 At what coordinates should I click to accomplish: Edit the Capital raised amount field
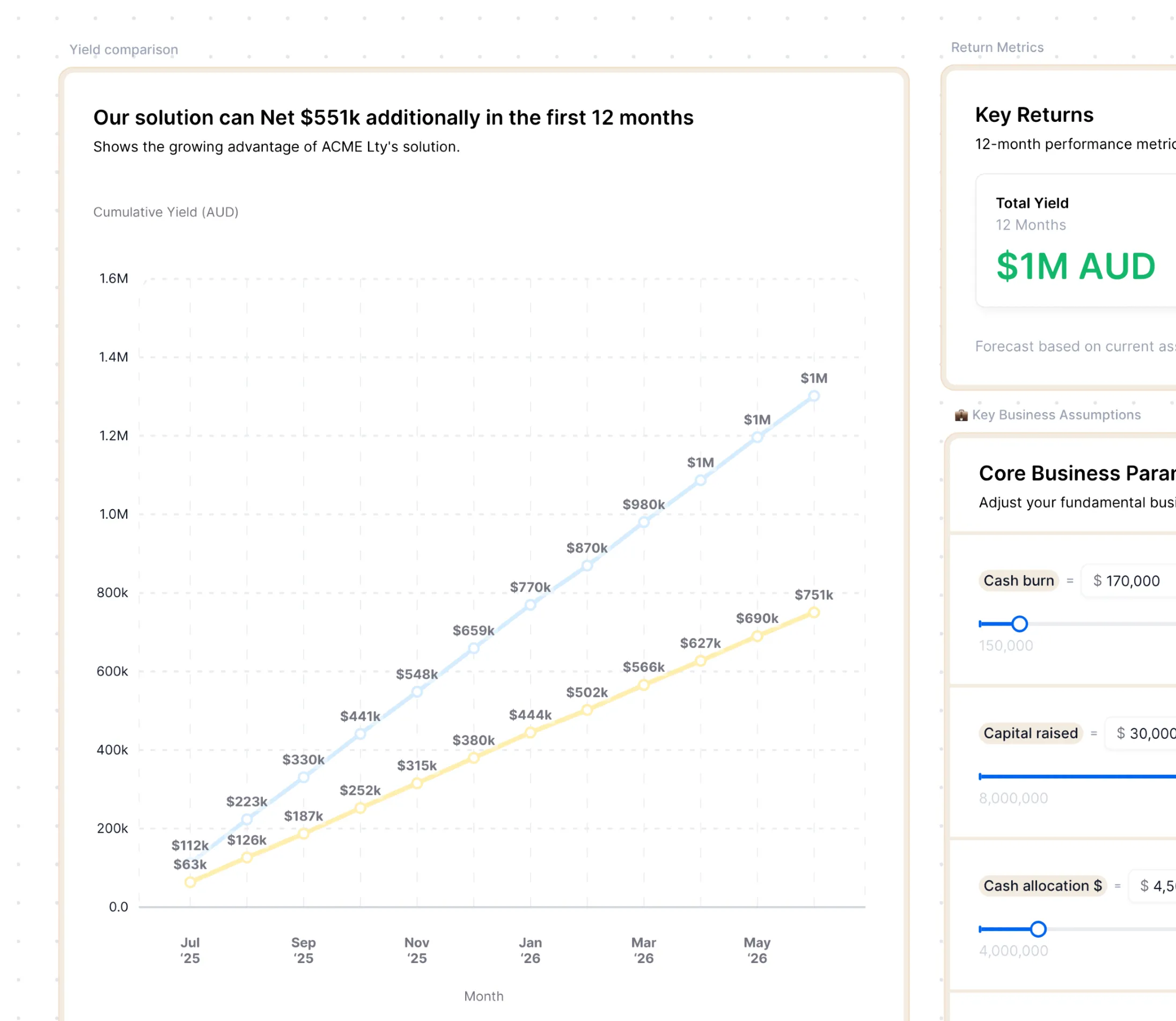1140,733
